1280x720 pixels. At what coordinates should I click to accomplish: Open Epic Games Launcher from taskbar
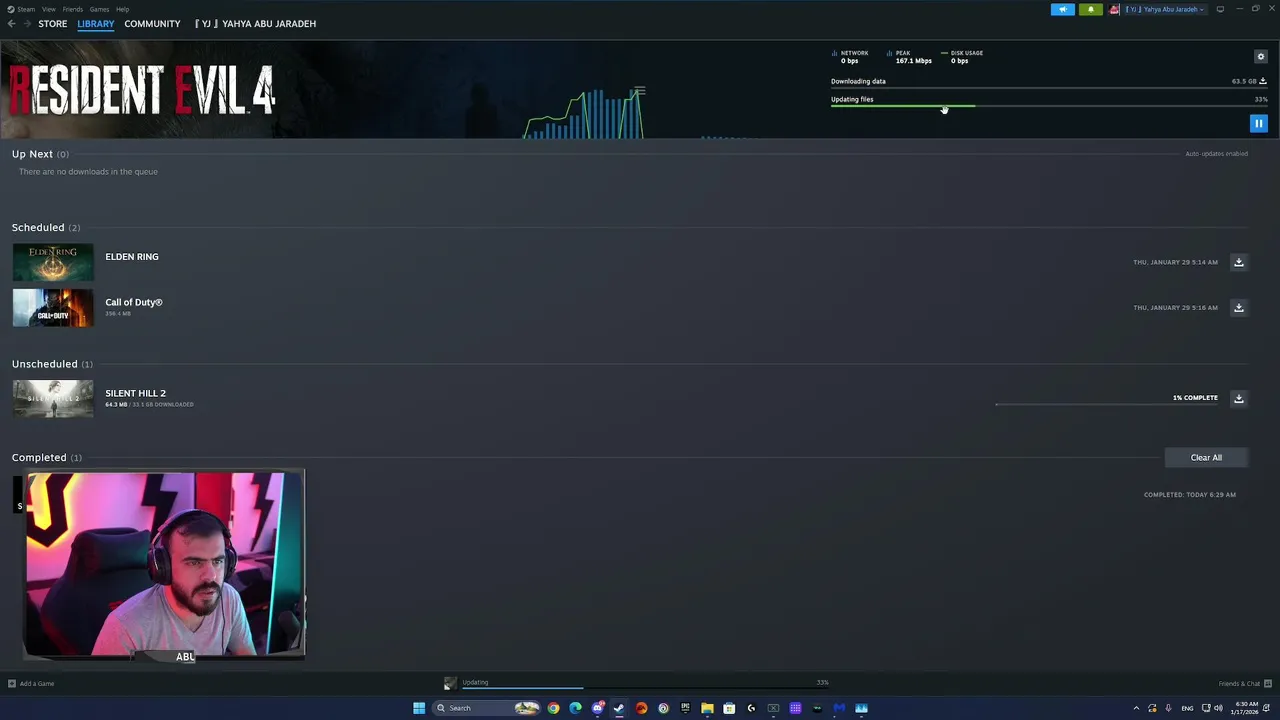click(x=685, y=708)
